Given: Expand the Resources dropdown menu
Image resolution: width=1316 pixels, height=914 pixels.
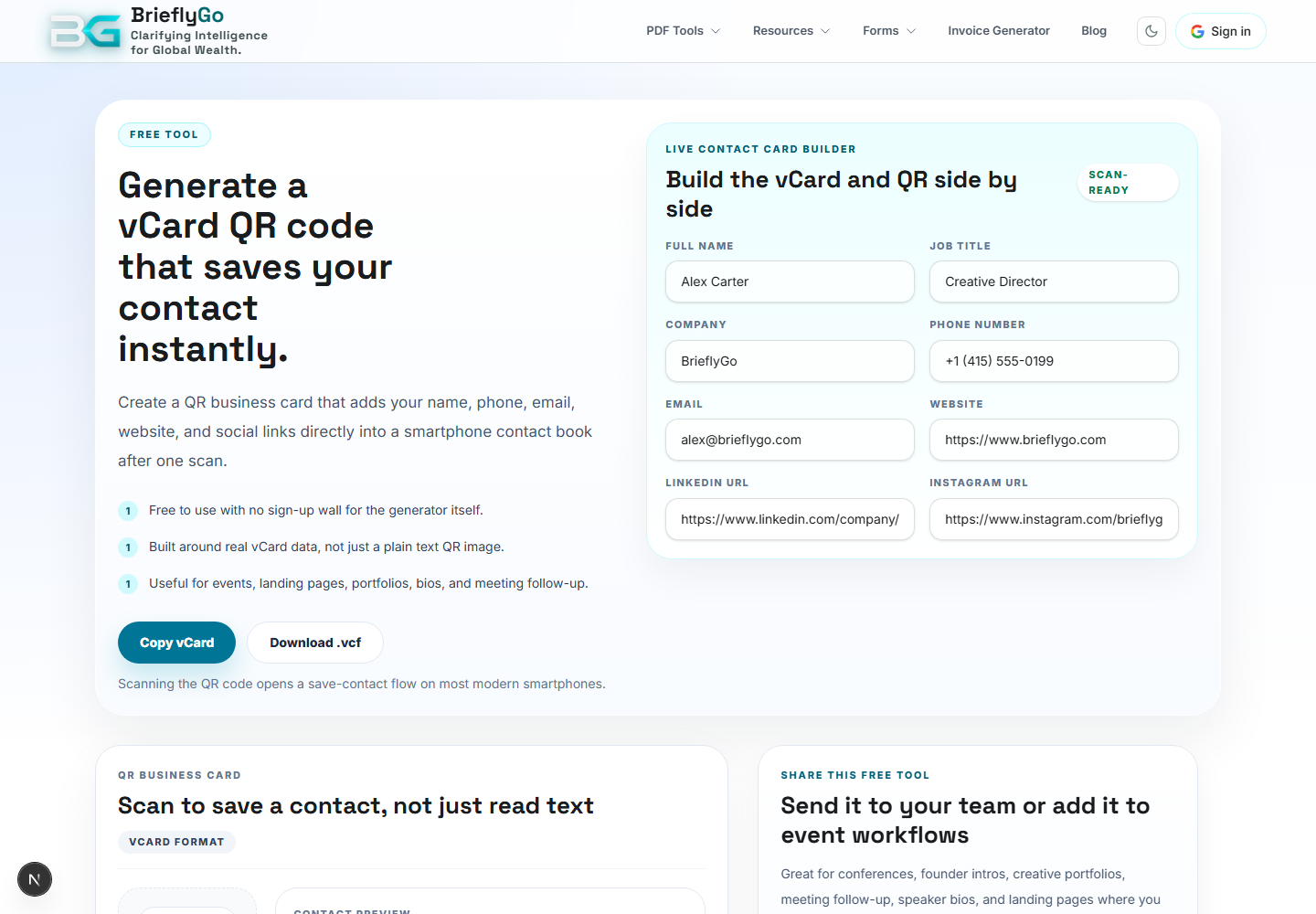Looking at the screenshot, I should (x=791, y=31).
